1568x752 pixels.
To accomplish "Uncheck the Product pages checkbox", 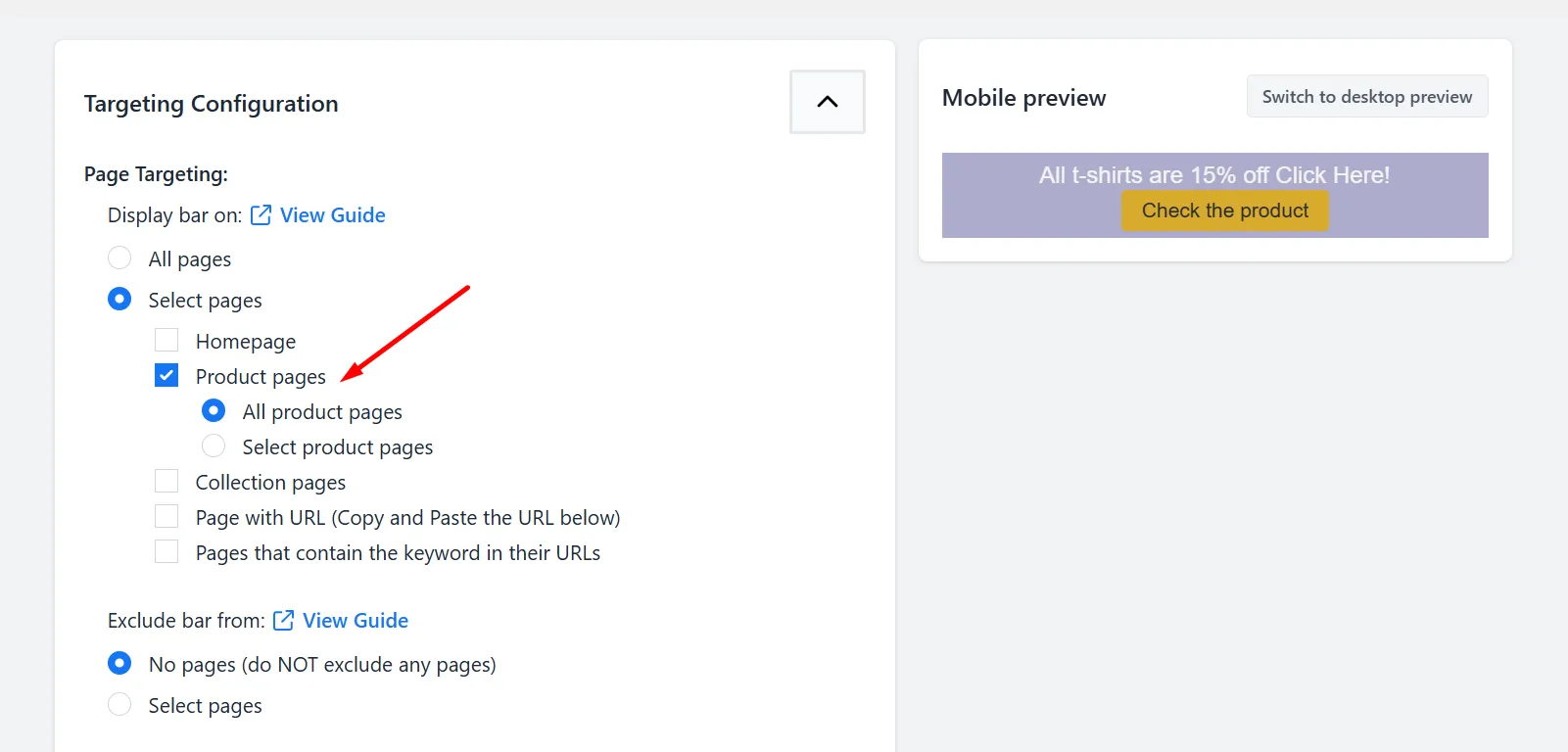I will tap(166, 376).
